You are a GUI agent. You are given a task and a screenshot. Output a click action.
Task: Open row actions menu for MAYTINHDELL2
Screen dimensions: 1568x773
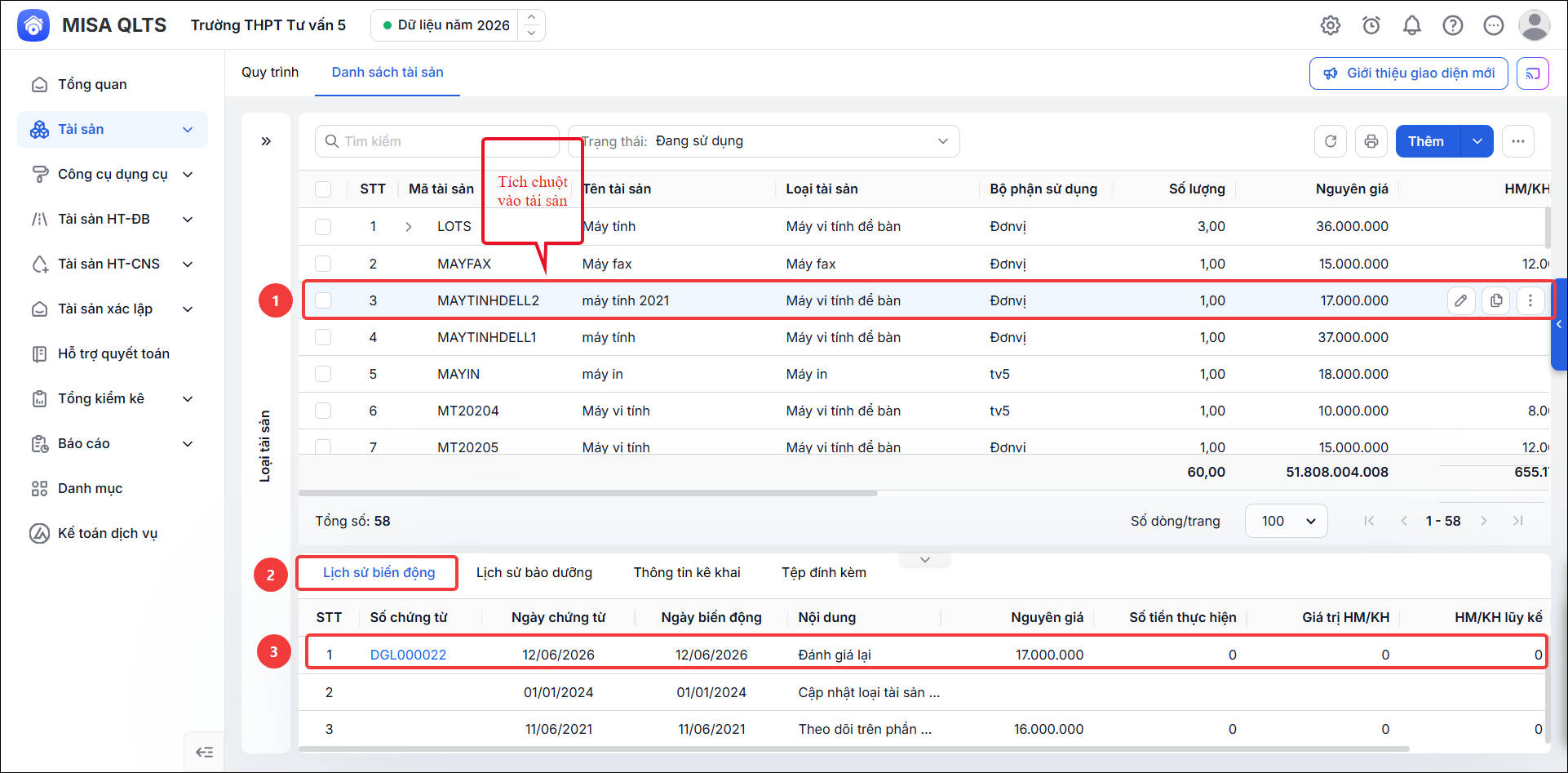pyautogui.click(x=1530, y=300)
